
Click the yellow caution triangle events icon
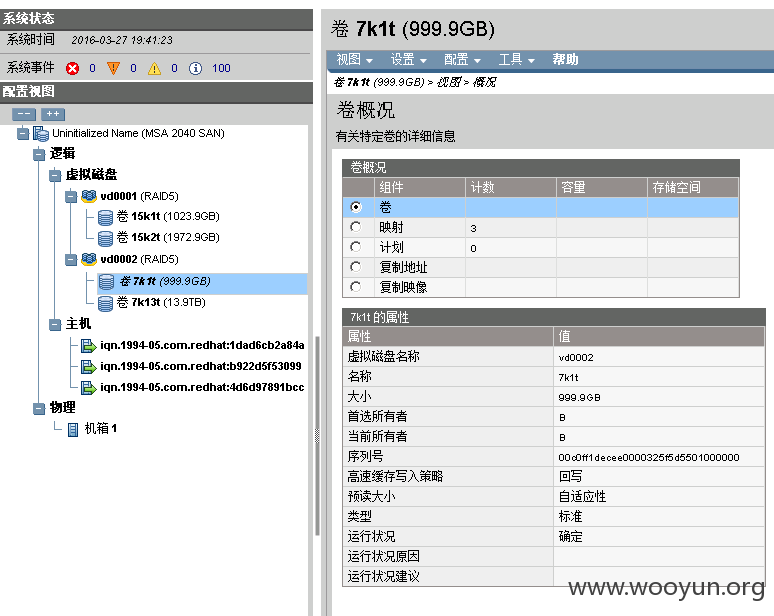point(155,68)
